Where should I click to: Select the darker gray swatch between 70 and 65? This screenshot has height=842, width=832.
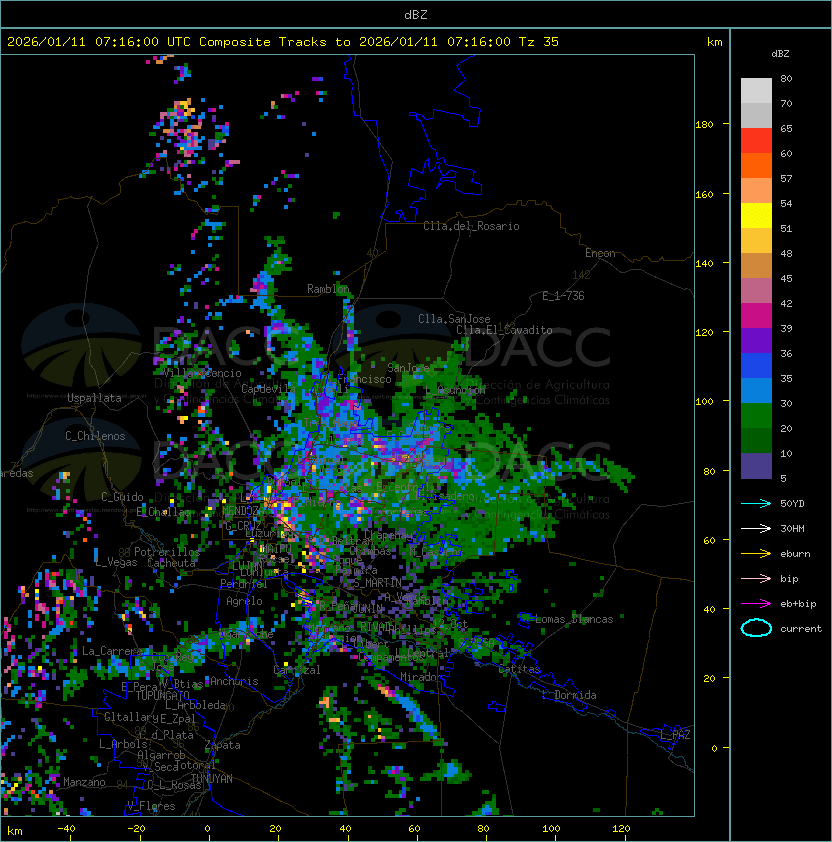coord(756,115)
